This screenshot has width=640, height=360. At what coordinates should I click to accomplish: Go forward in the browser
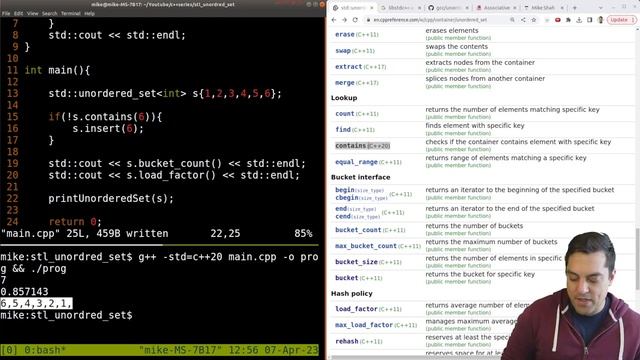pyautogui.click(x=344, y=20)
